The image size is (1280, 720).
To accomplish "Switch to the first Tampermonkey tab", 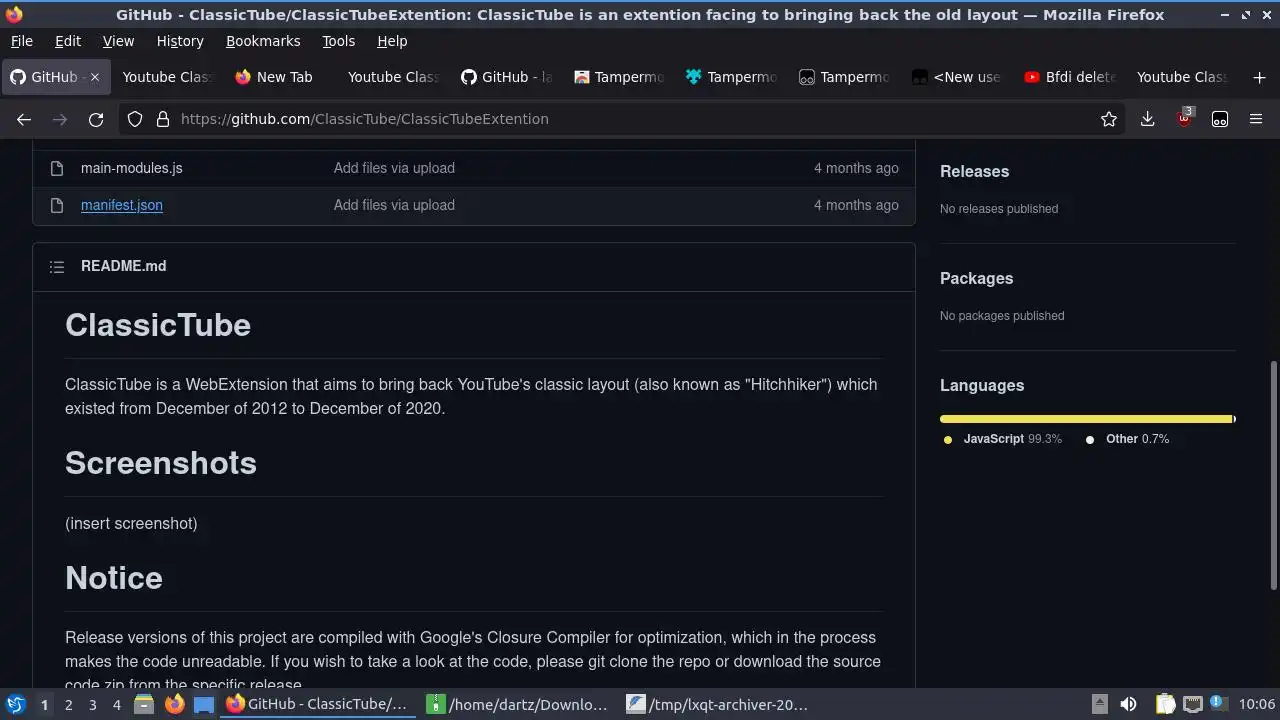I will tap(619, 77).
